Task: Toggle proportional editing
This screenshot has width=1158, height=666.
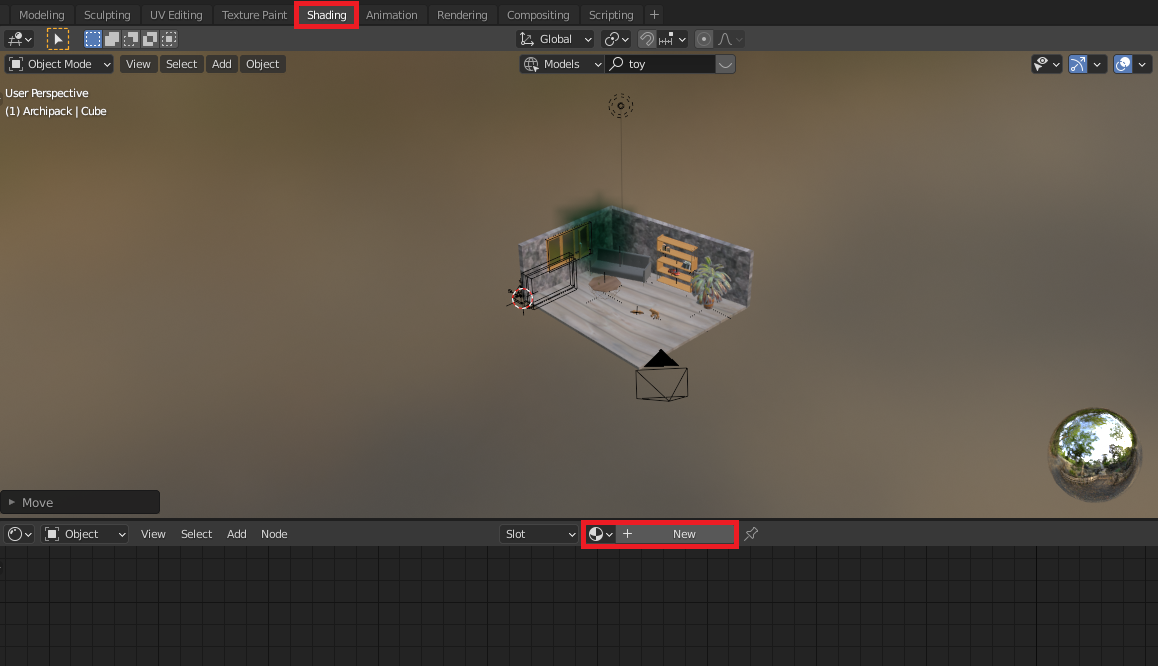Action: tap(704, 39)
